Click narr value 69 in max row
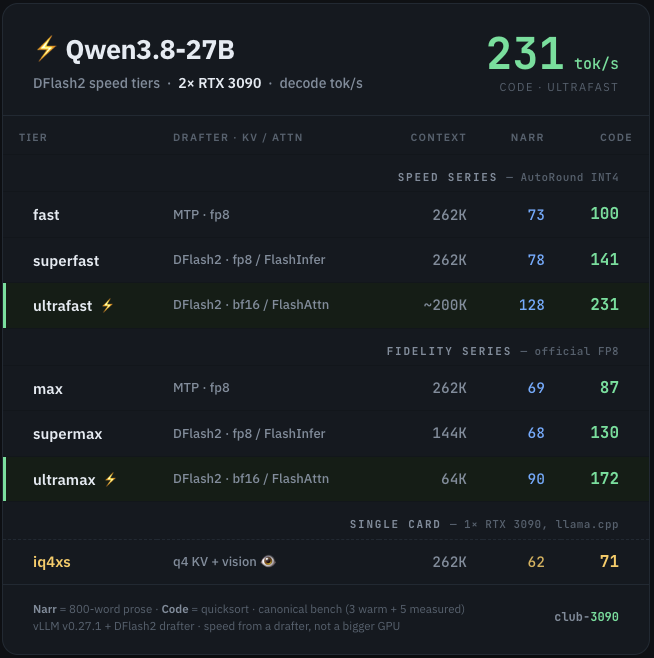The width and height of the screenshot is (654, 658). (536, 388)
